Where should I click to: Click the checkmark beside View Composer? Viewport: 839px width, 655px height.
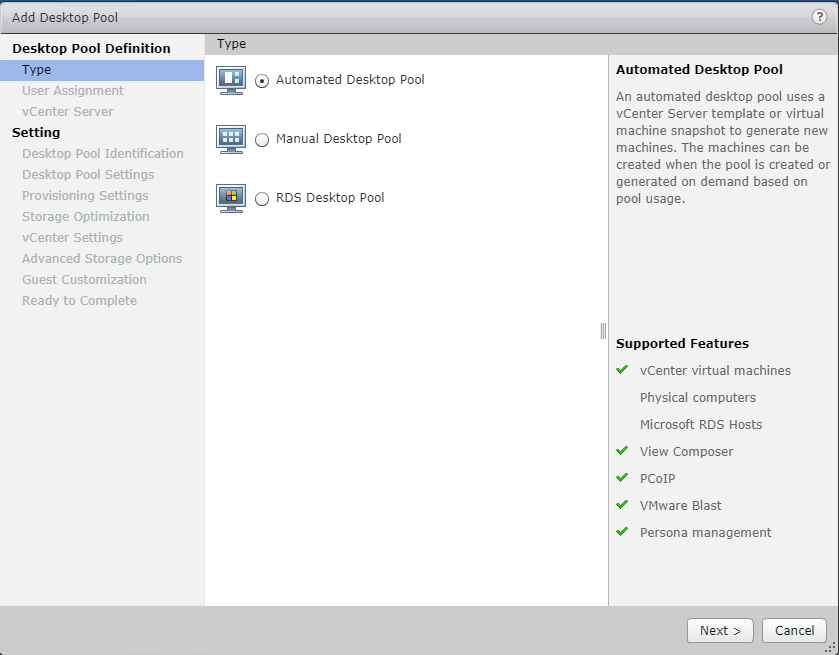tap(625, 451)
